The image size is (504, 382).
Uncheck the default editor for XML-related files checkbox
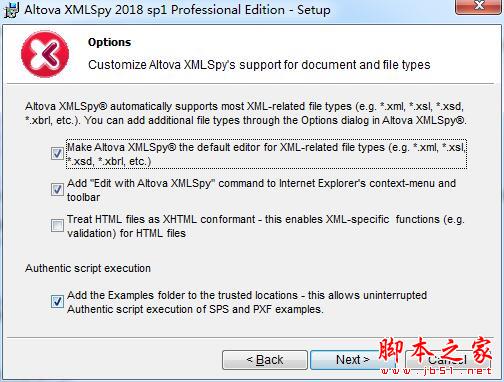pyautogui.click(x=57, y=154)
